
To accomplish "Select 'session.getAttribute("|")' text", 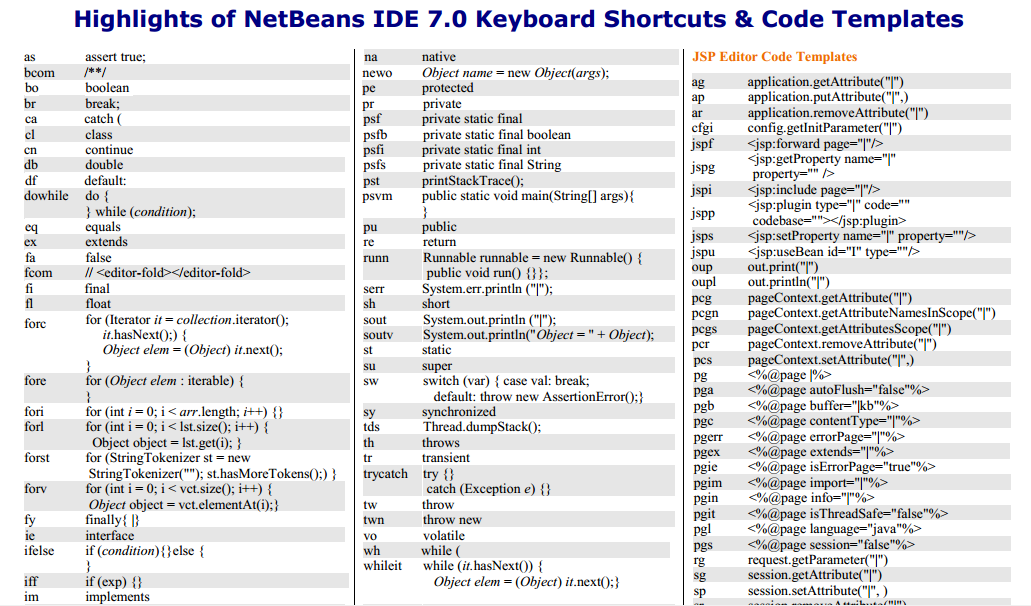I will (x=815, y=575).
